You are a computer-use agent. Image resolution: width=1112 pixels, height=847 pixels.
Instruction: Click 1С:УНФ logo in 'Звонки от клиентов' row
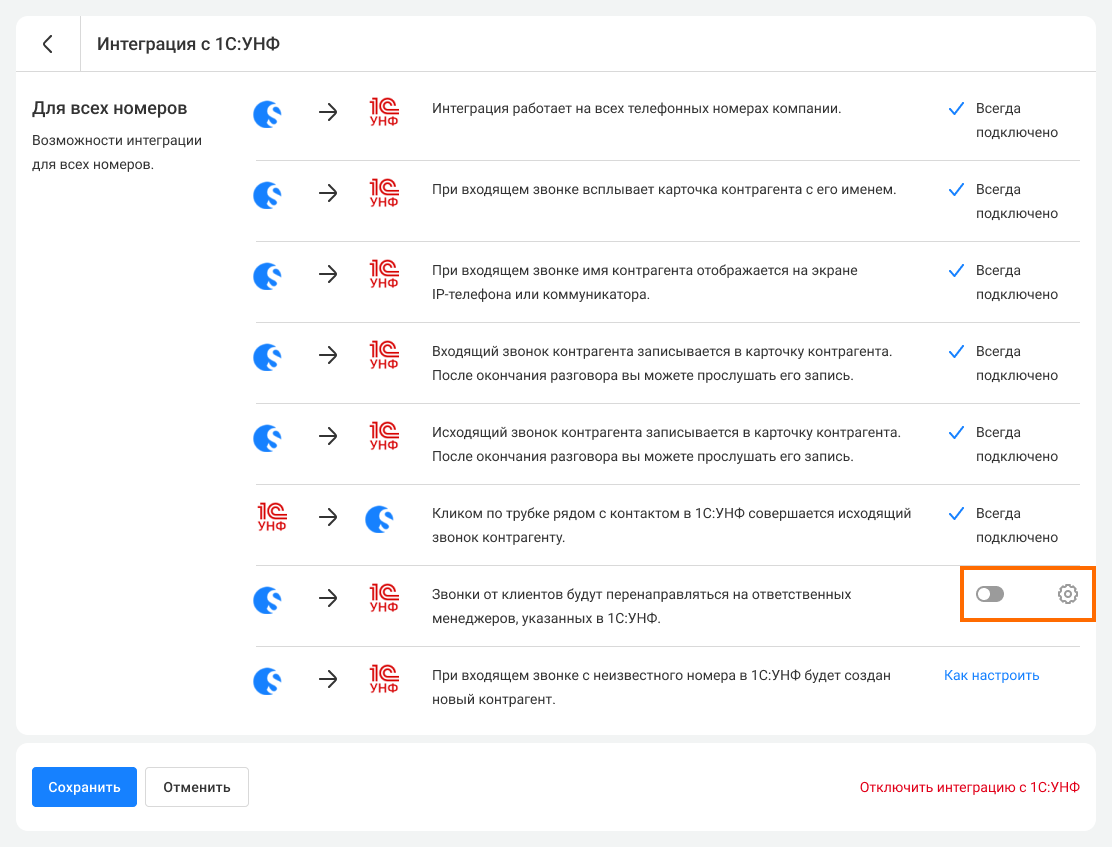click(x=384, y=597)
